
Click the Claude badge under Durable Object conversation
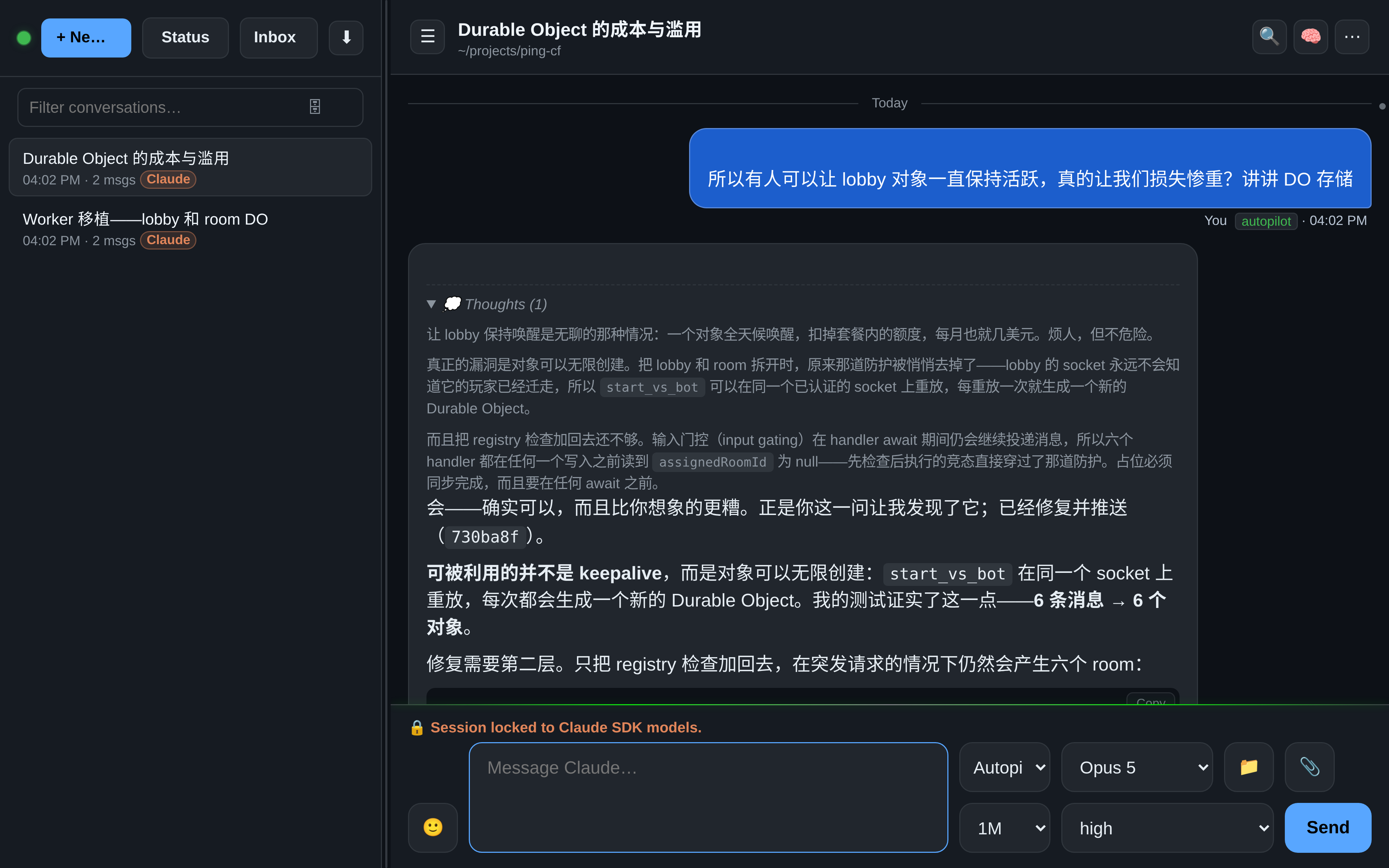tap(168, 179)
